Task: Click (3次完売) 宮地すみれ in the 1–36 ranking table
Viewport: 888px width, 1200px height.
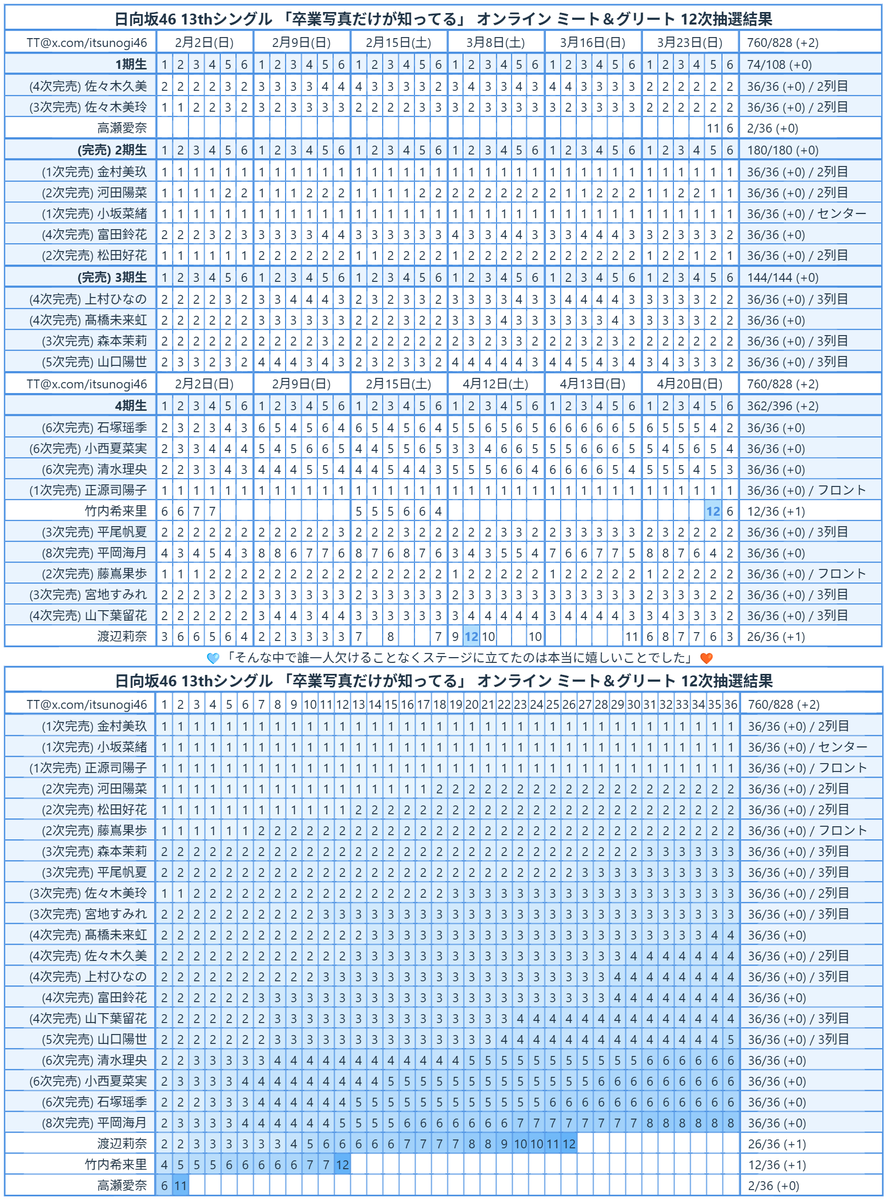Action: (88, 913)
